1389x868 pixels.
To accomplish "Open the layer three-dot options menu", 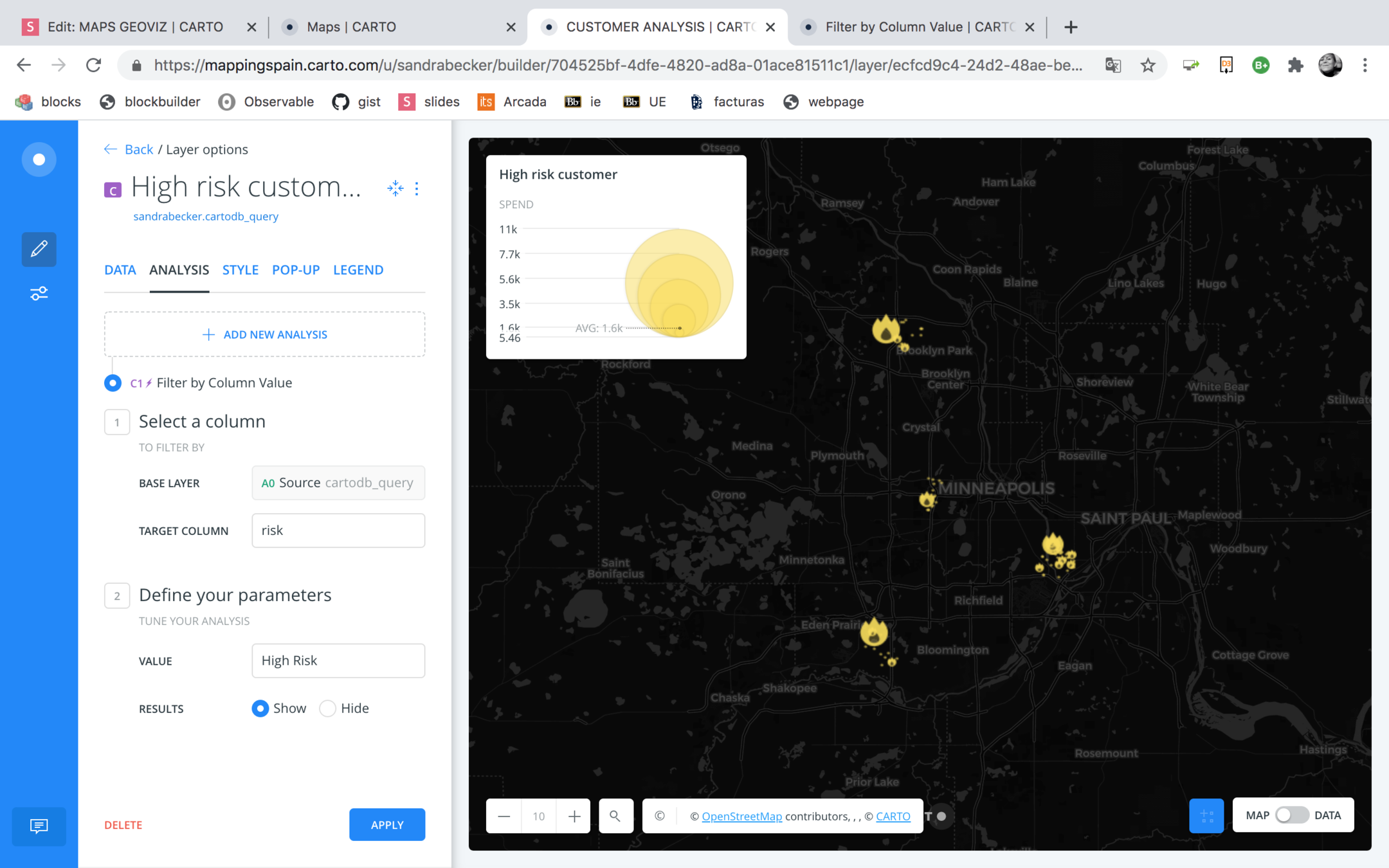I will [x=417, y=188].
